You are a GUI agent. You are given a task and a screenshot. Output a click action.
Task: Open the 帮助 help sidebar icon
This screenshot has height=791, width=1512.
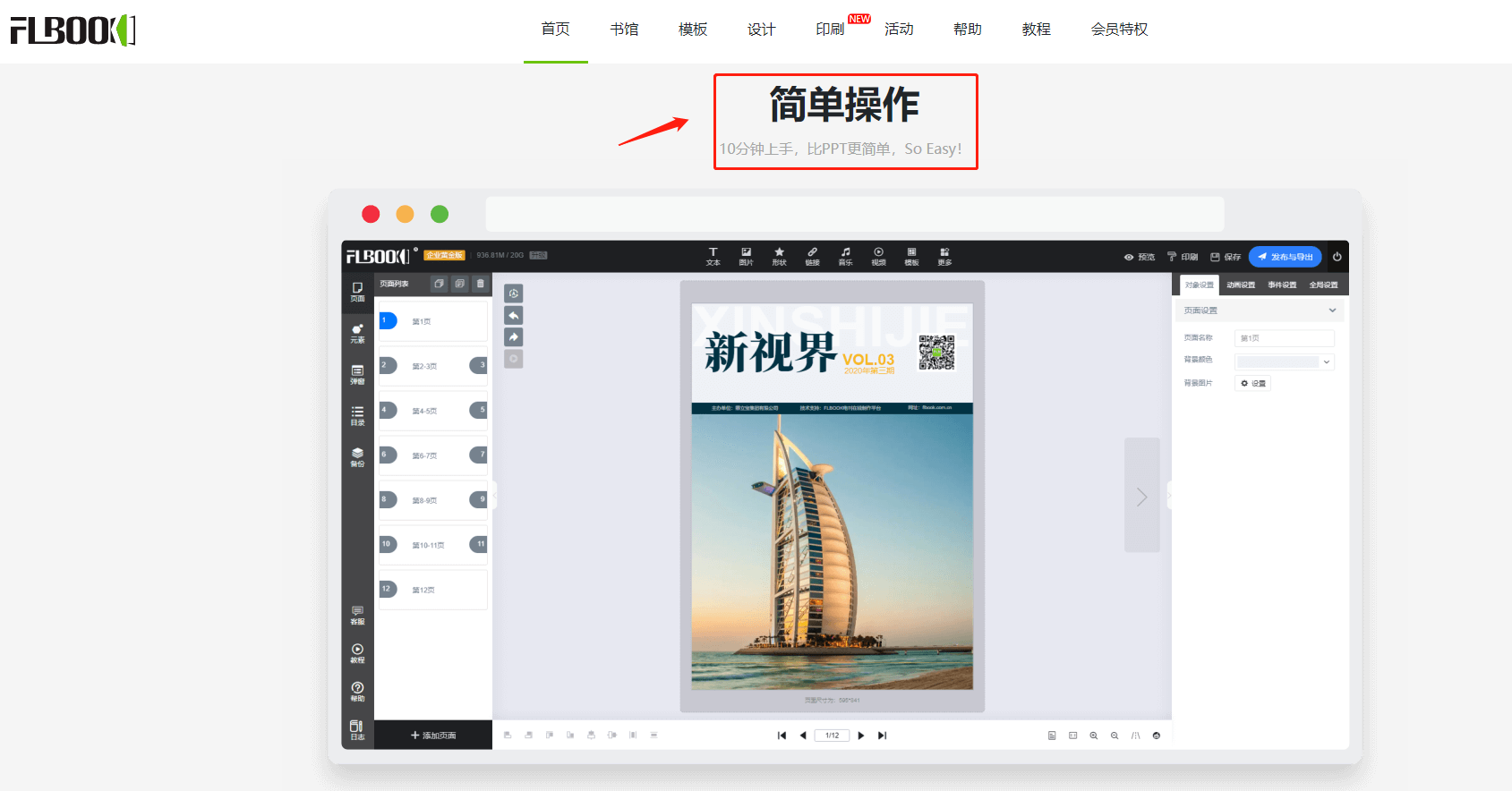click(357, 693)
